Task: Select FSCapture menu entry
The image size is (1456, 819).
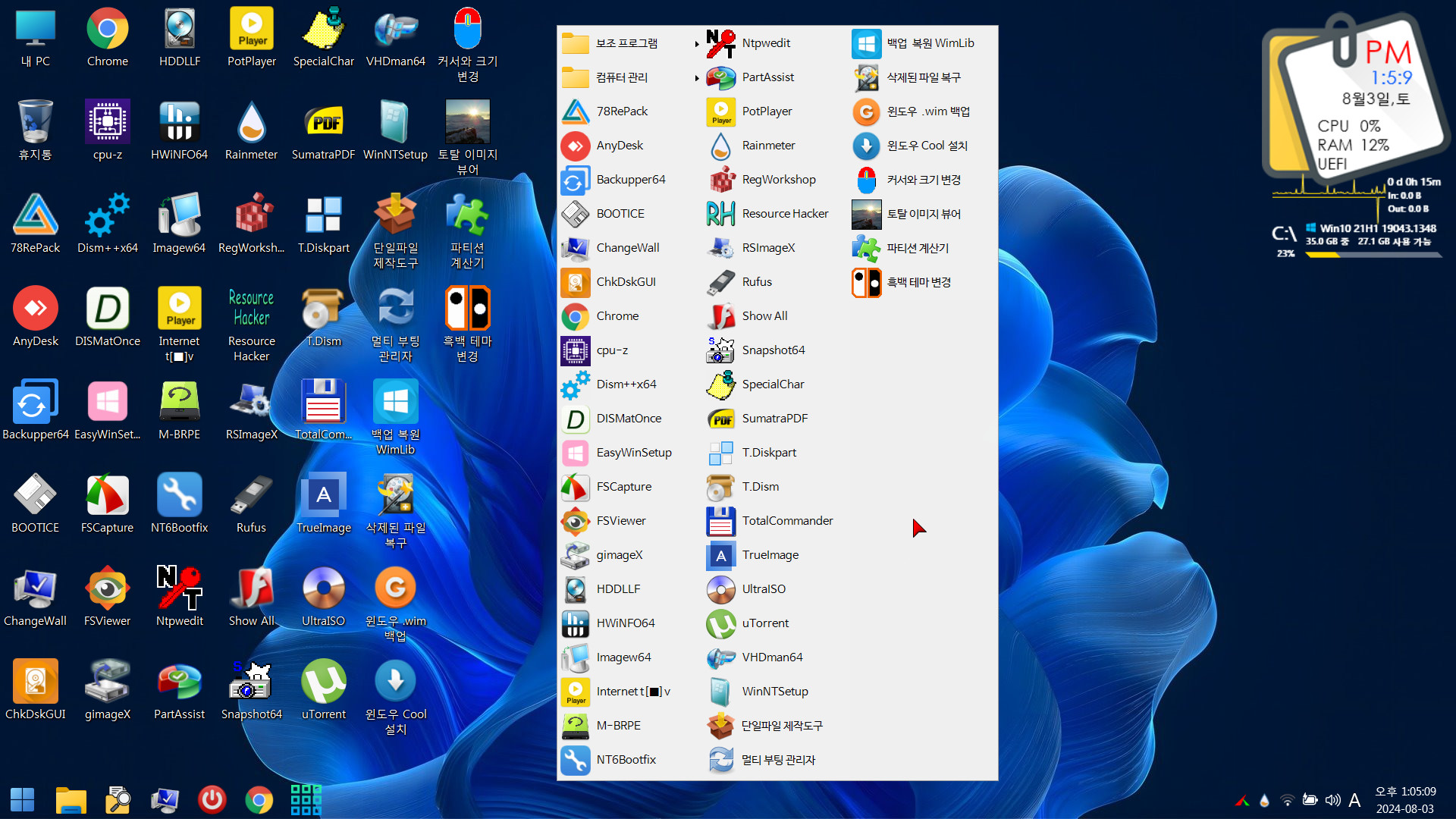Action: point(629,487)
